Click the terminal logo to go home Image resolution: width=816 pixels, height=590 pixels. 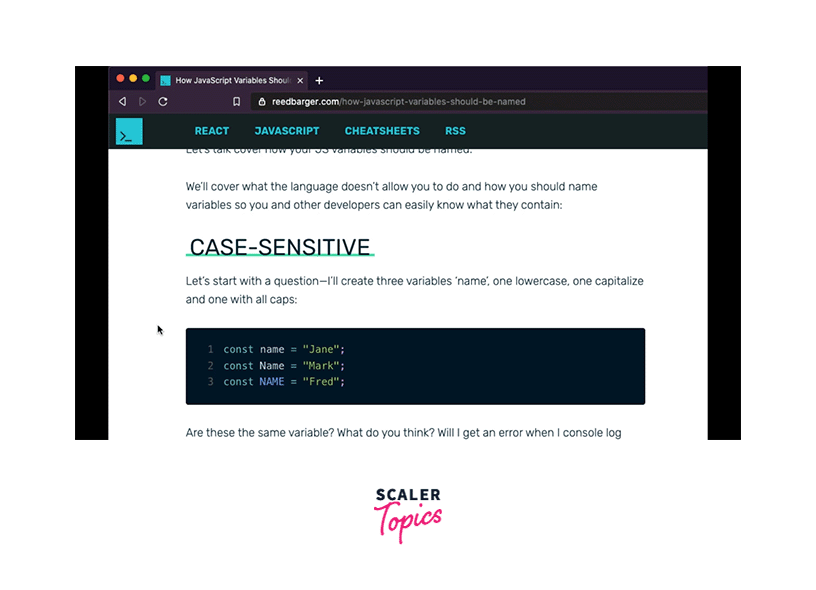point(129,131)
